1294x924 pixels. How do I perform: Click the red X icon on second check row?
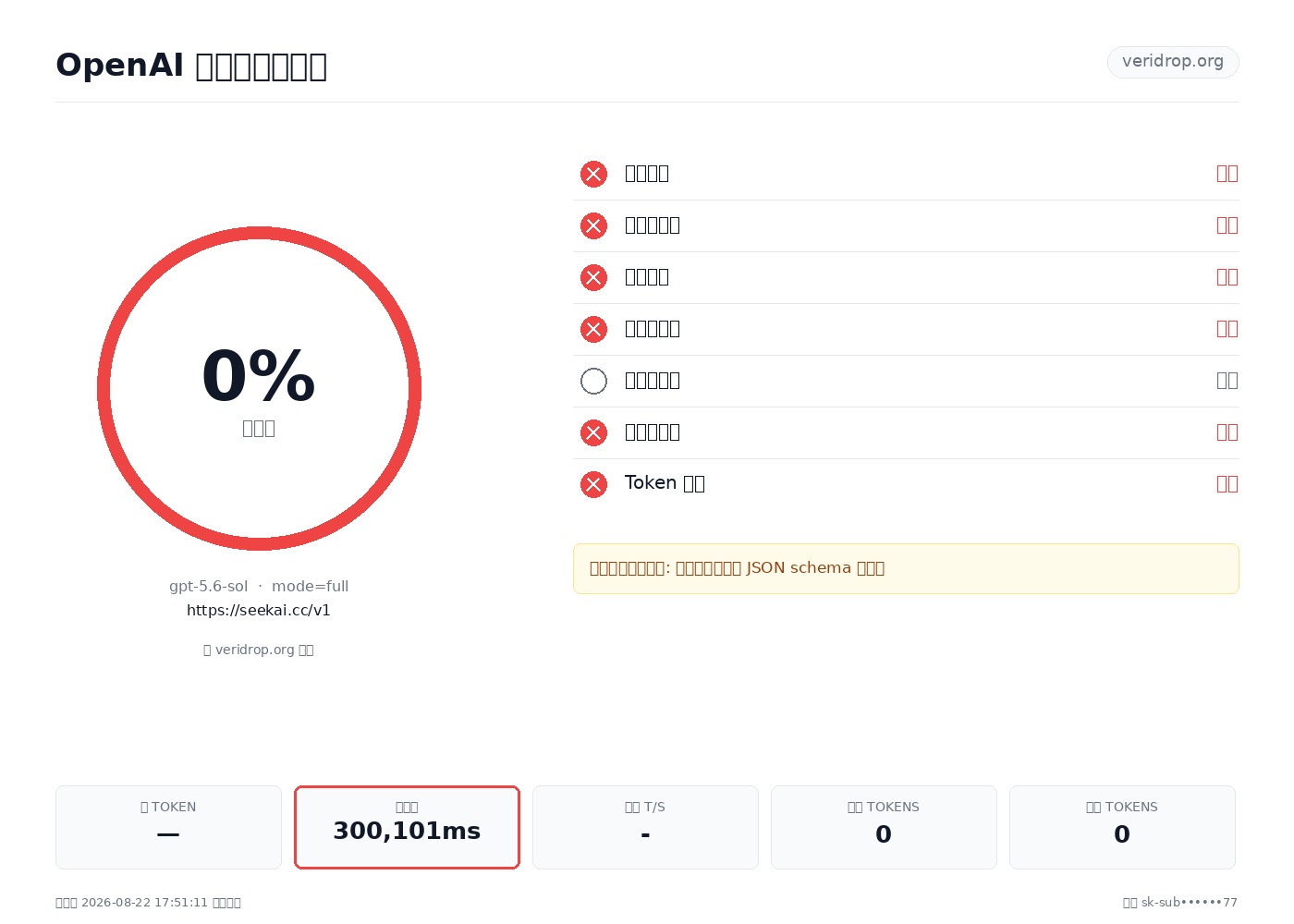pyautogui.click(x=593, y=225)
